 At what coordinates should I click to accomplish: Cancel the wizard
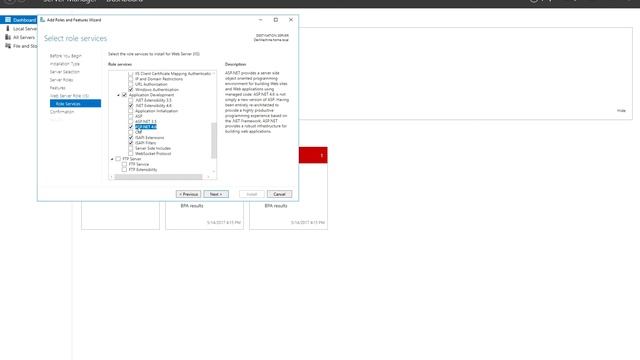point(279,194)
